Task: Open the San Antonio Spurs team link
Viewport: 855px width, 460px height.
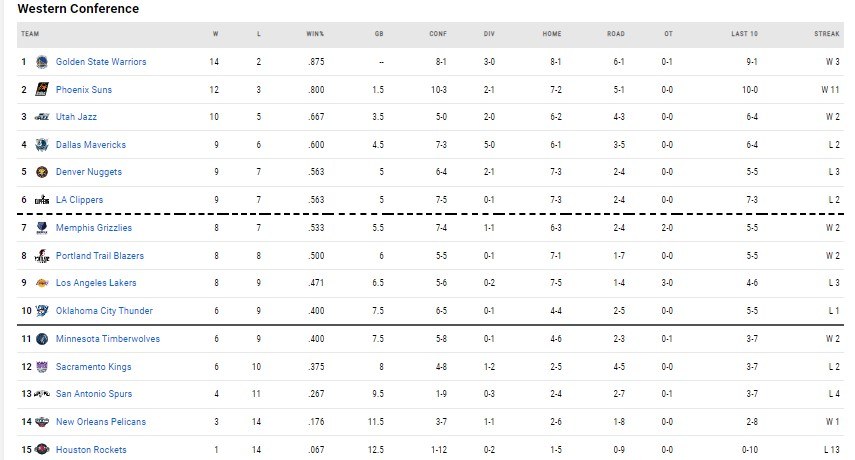Action: [94, 394]
